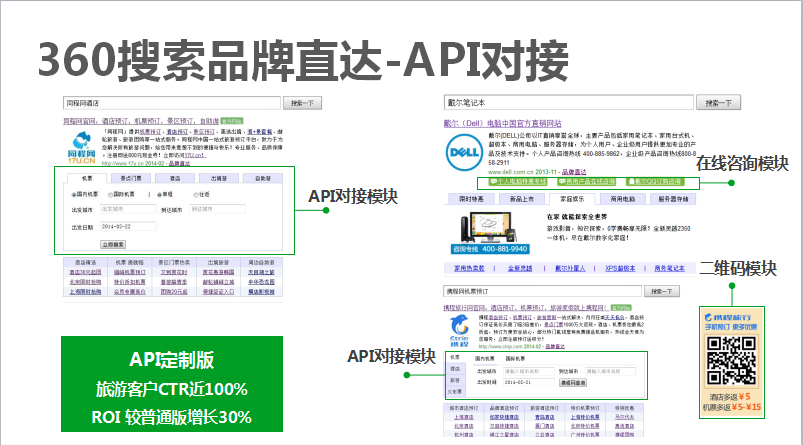
Task: Click the first green Dell consultation chat button
Action: click(x=518, y=182)
